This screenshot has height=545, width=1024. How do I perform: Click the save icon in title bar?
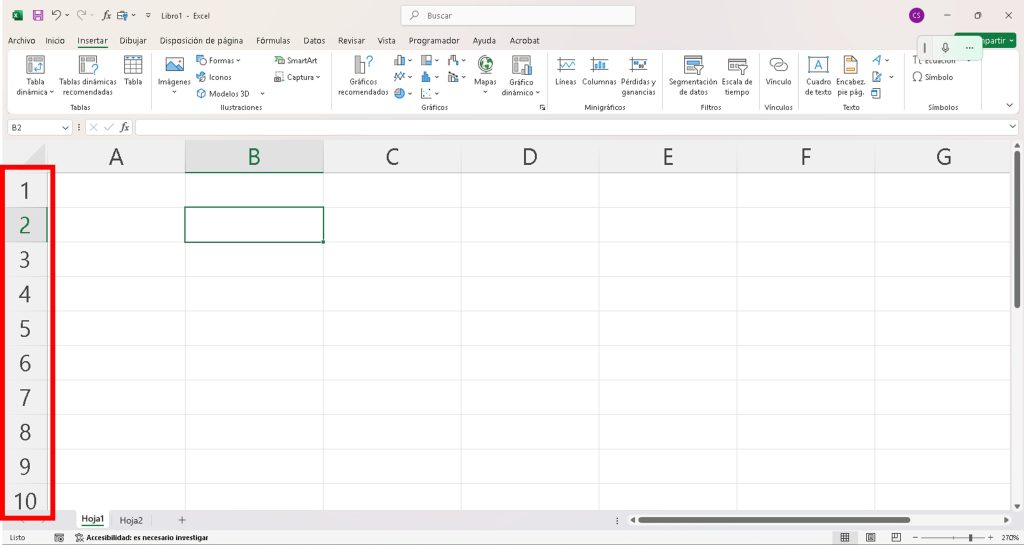pos(38,16)
